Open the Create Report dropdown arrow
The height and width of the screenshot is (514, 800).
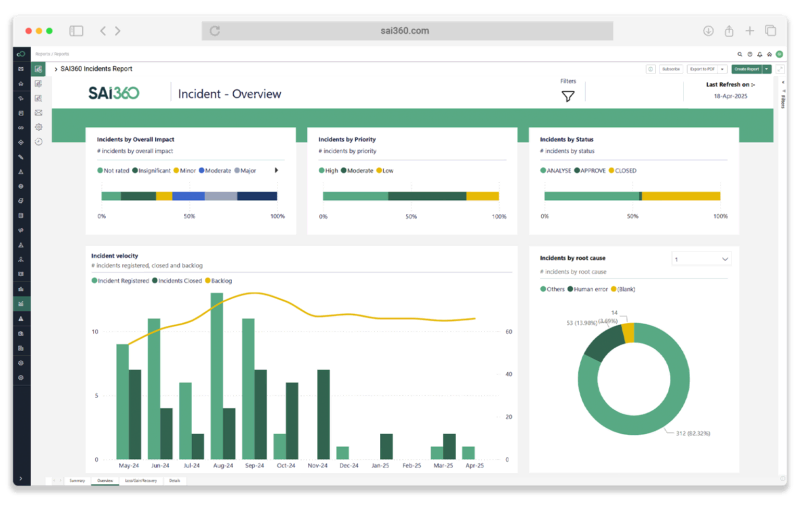[x=766, y=69]
